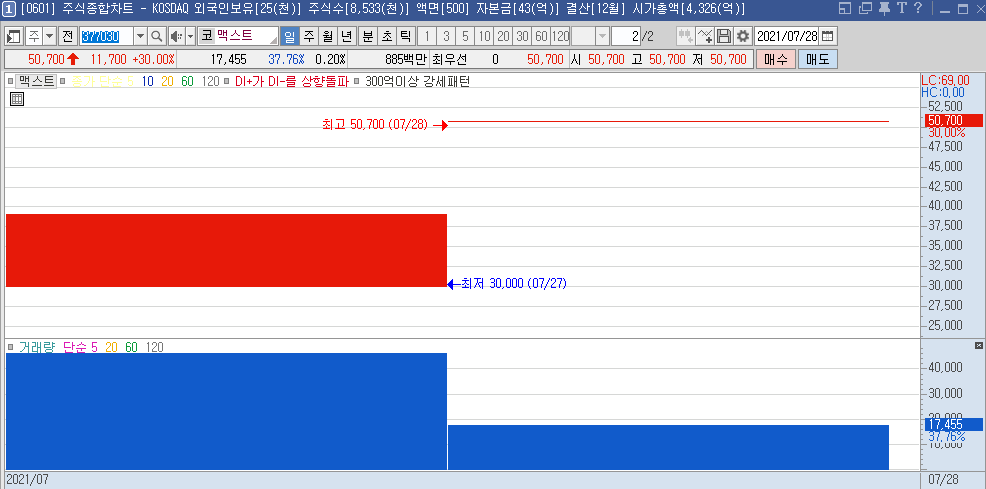
Task: Expand the speaker options dropdown arrow
Action: click(x=191, y=36)
